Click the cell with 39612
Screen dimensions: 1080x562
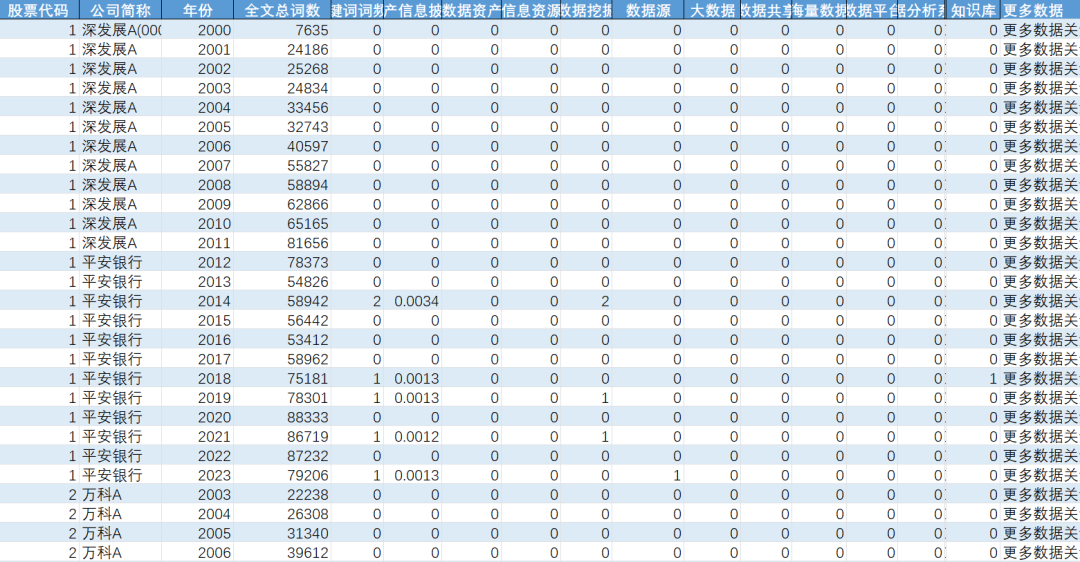pyautogui.click(x=282, y=552)
